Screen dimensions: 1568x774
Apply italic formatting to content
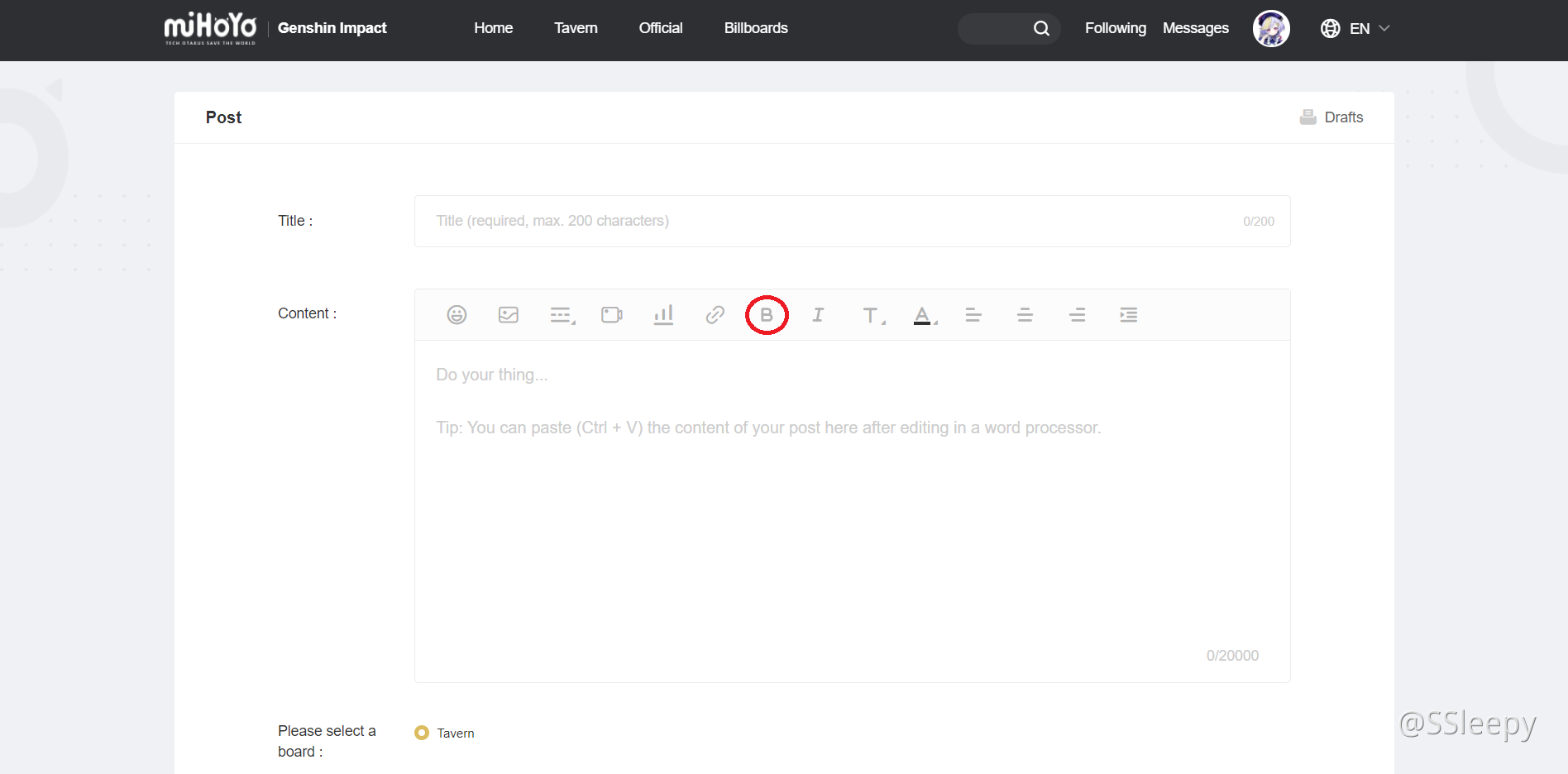817,314
